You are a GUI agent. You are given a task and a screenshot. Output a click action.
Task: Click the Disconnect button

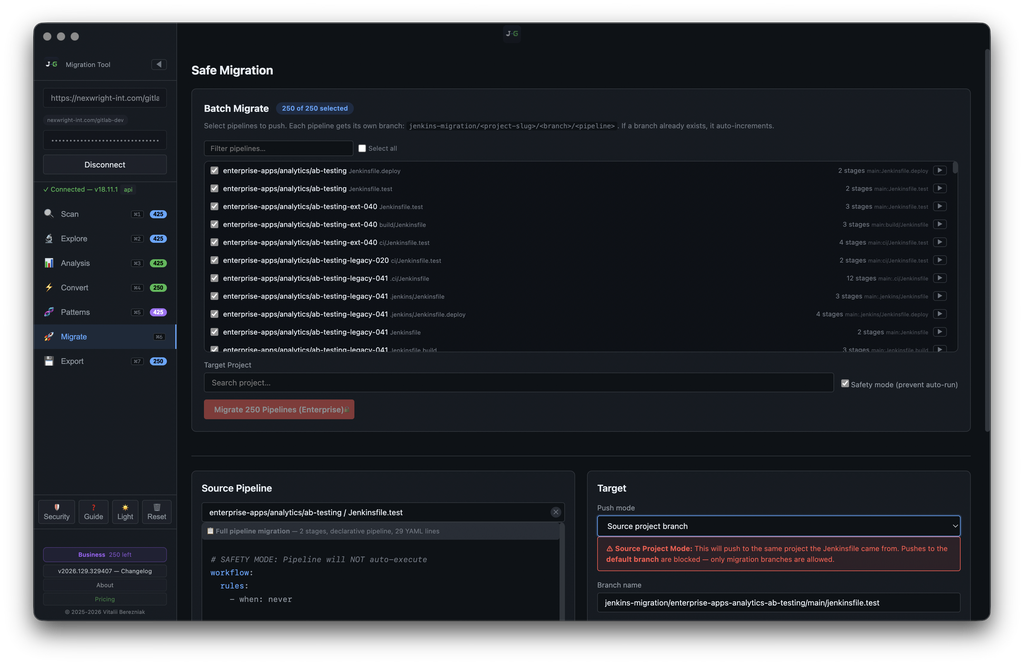point(104,165)
